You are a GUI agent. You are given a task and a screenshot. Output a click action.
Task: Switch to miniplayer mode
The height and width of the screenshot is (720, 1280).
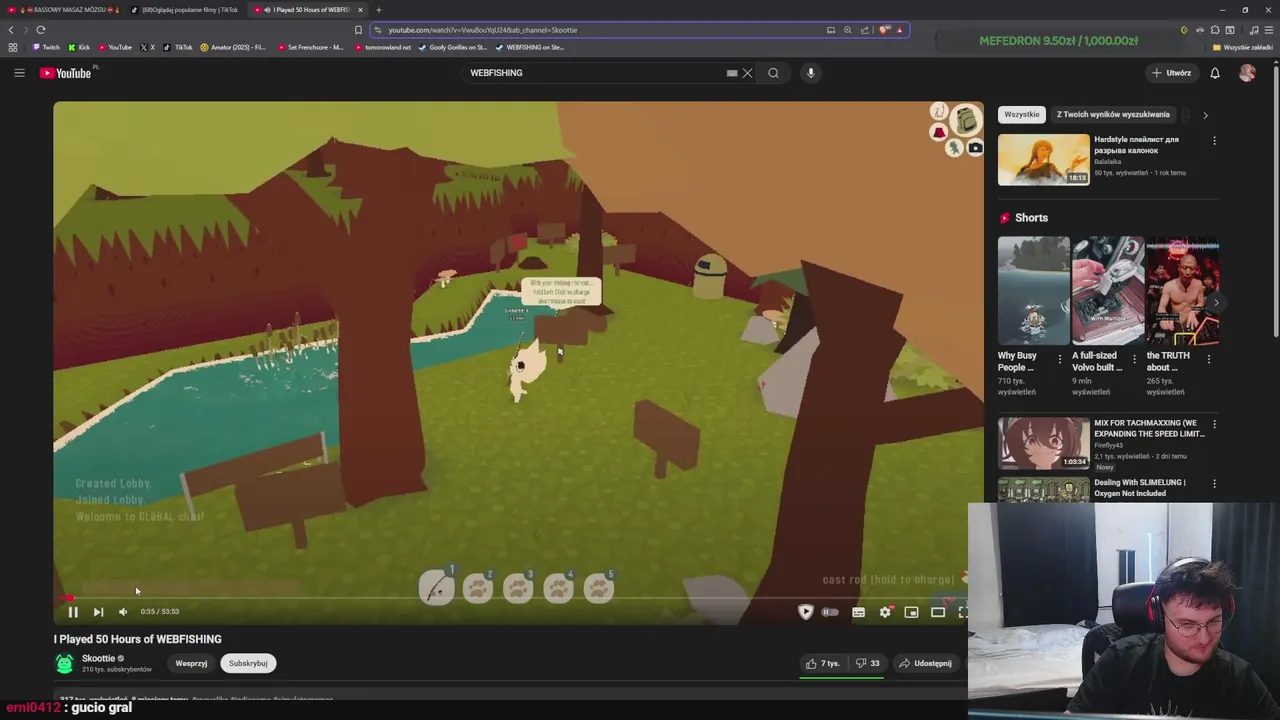(911, 612)
